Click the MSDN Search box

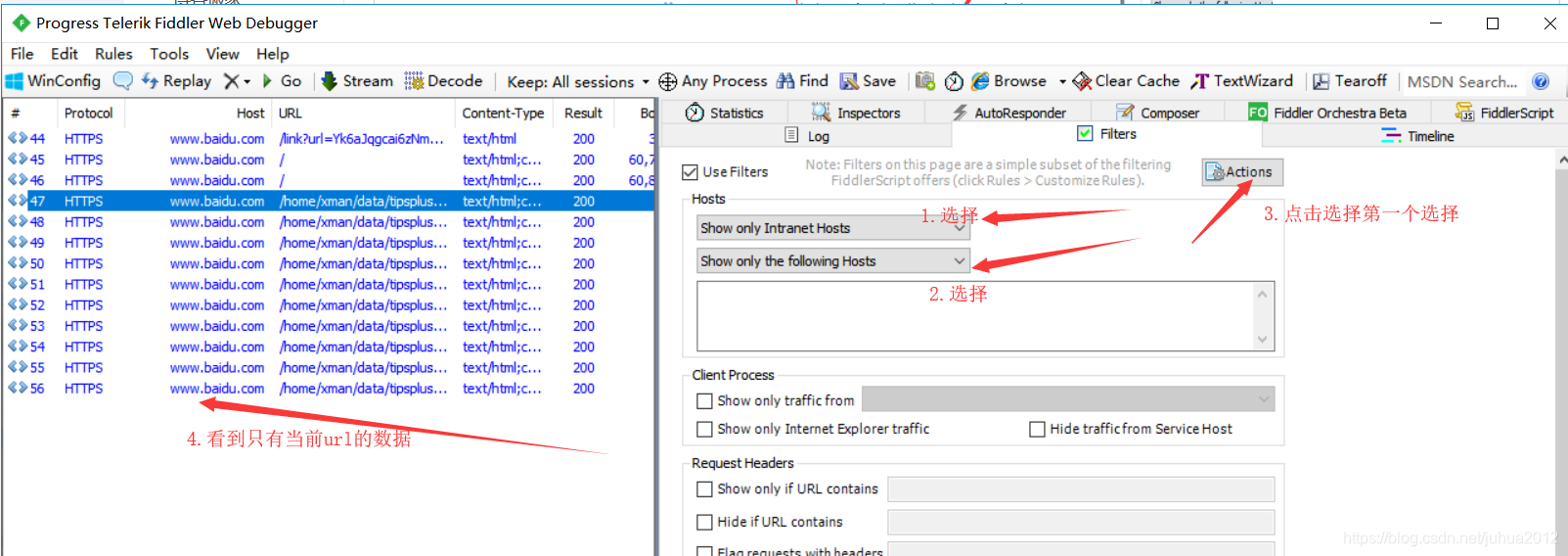click(x=1462, y=82)
